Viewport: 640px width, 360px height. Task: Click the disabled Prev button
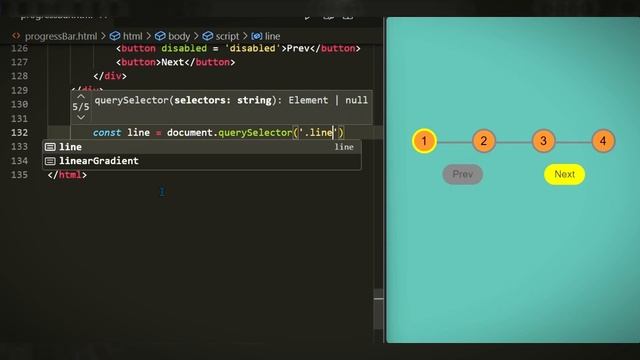462,174
